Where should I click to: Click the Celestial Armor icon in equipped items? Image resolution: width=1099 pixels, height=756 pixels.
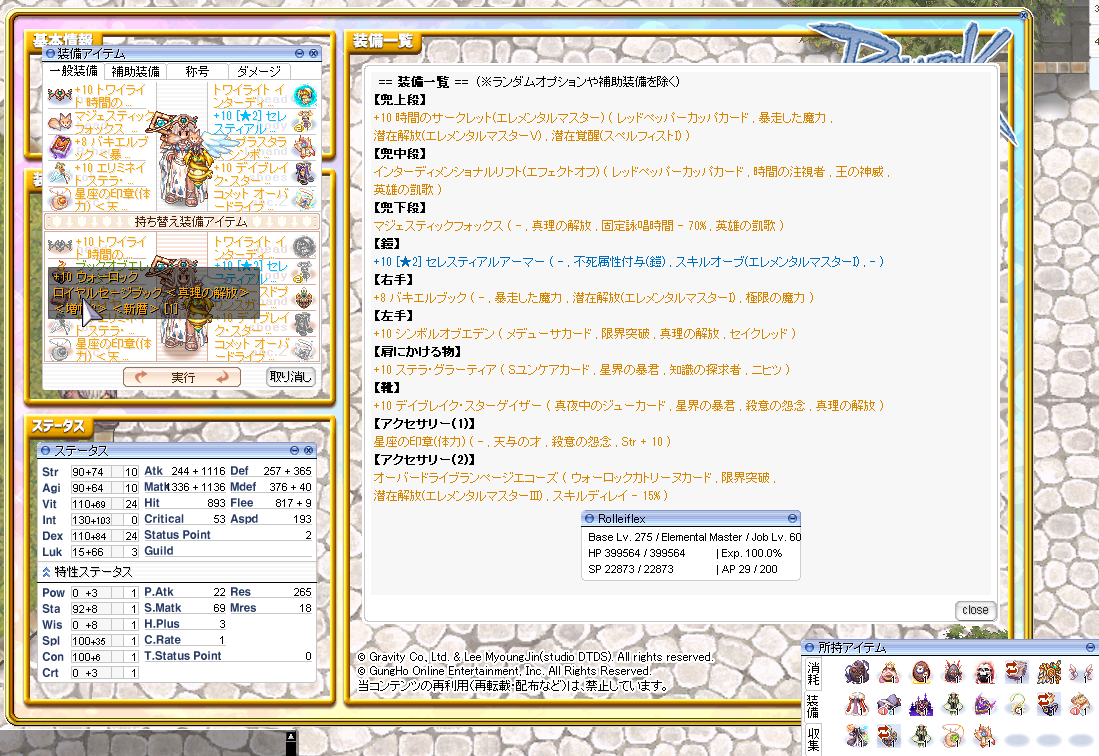[305, 122]
